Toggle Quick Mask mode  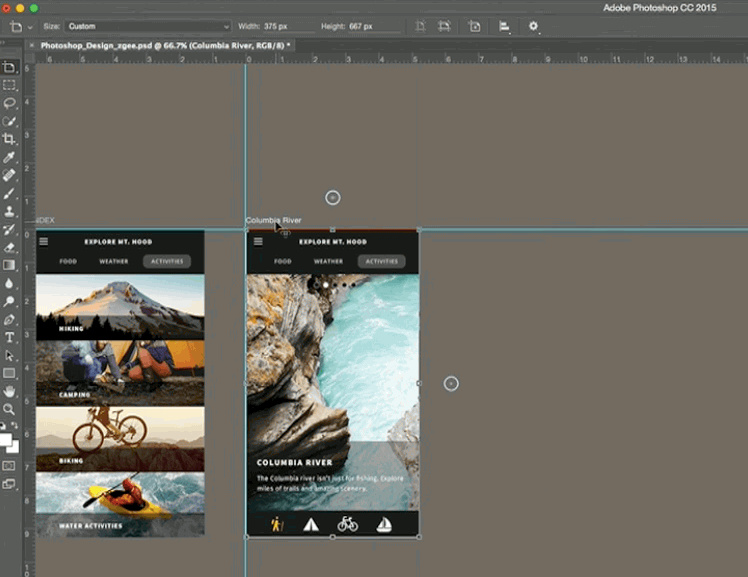point(10,465)
